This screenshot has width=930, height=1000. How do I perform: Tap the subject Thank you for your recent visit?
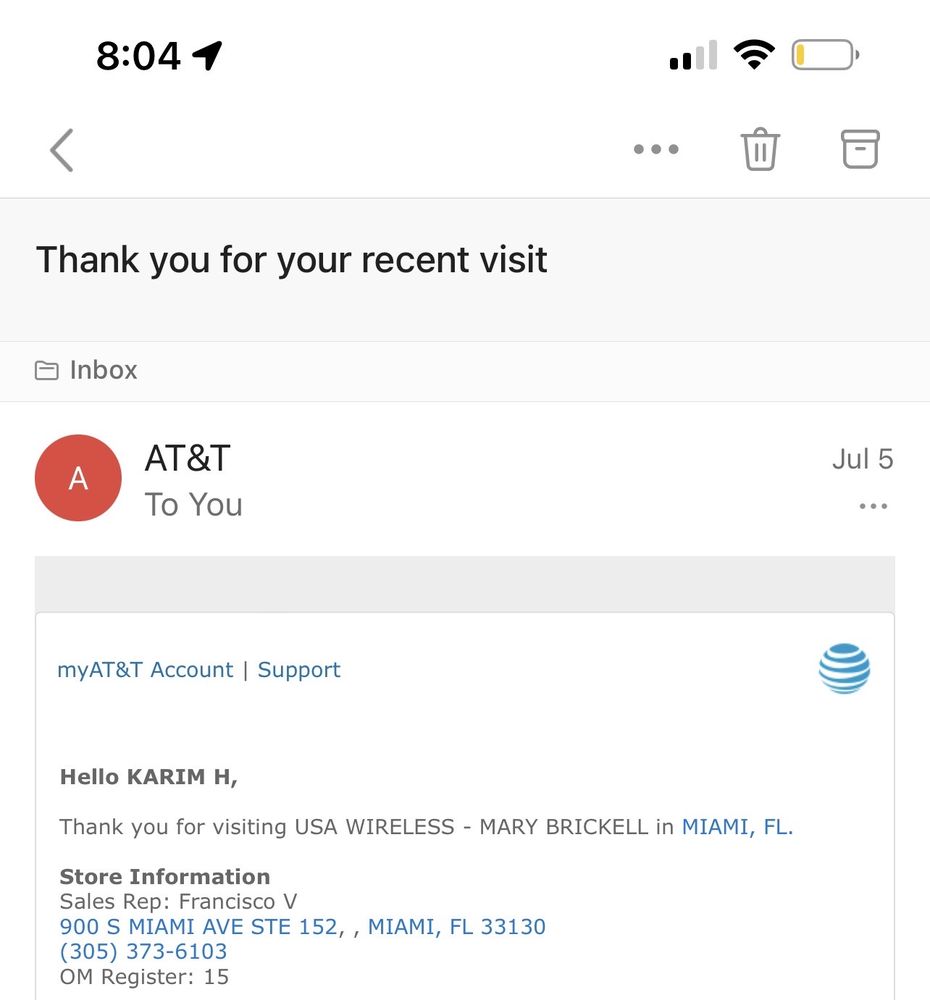click(x=292, y=260)
